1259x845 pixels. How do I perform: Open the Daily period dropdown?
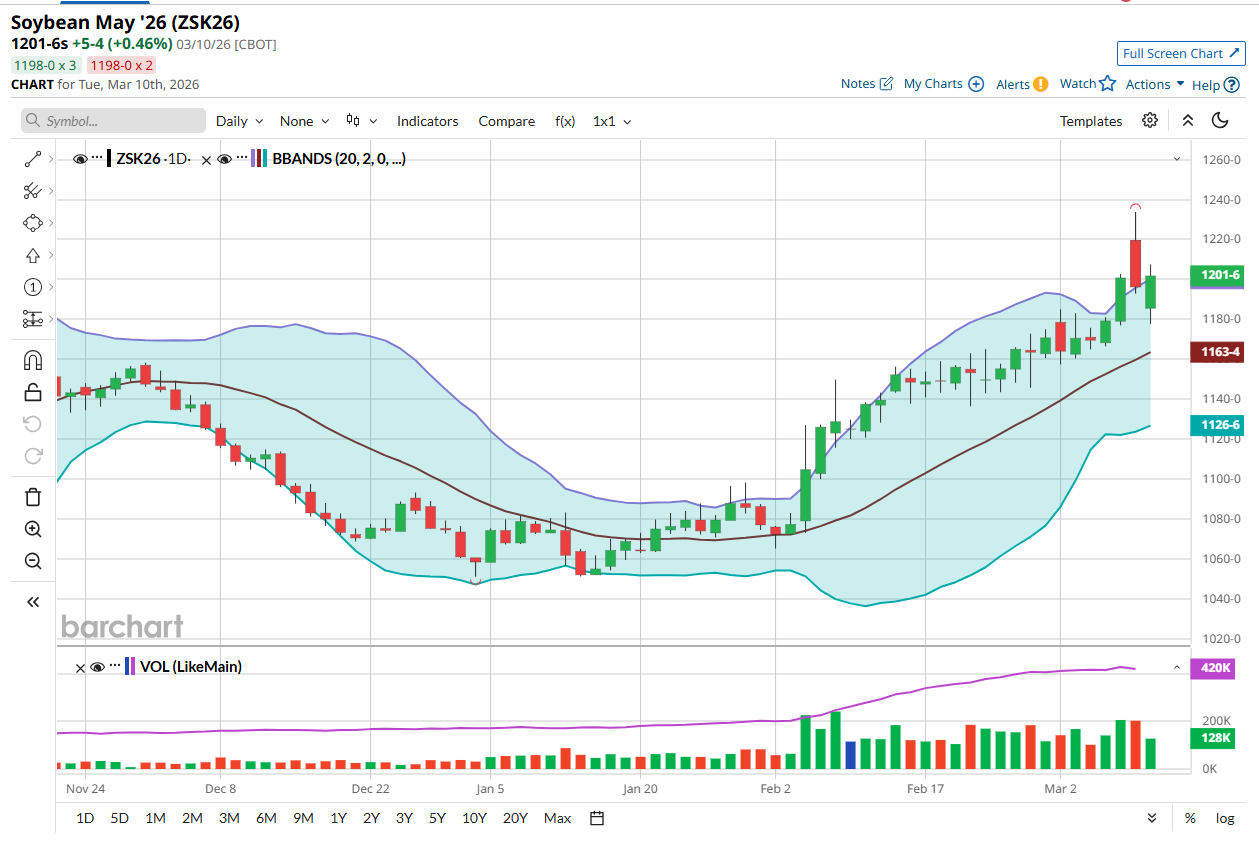tap(239, 121)
